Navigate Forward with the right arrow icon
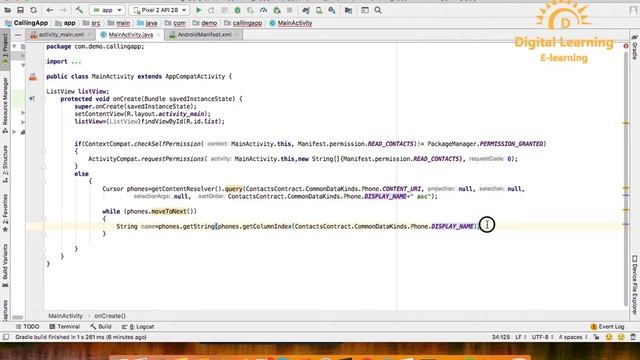Viewport: 640px width, 360px height. [63, 10]
